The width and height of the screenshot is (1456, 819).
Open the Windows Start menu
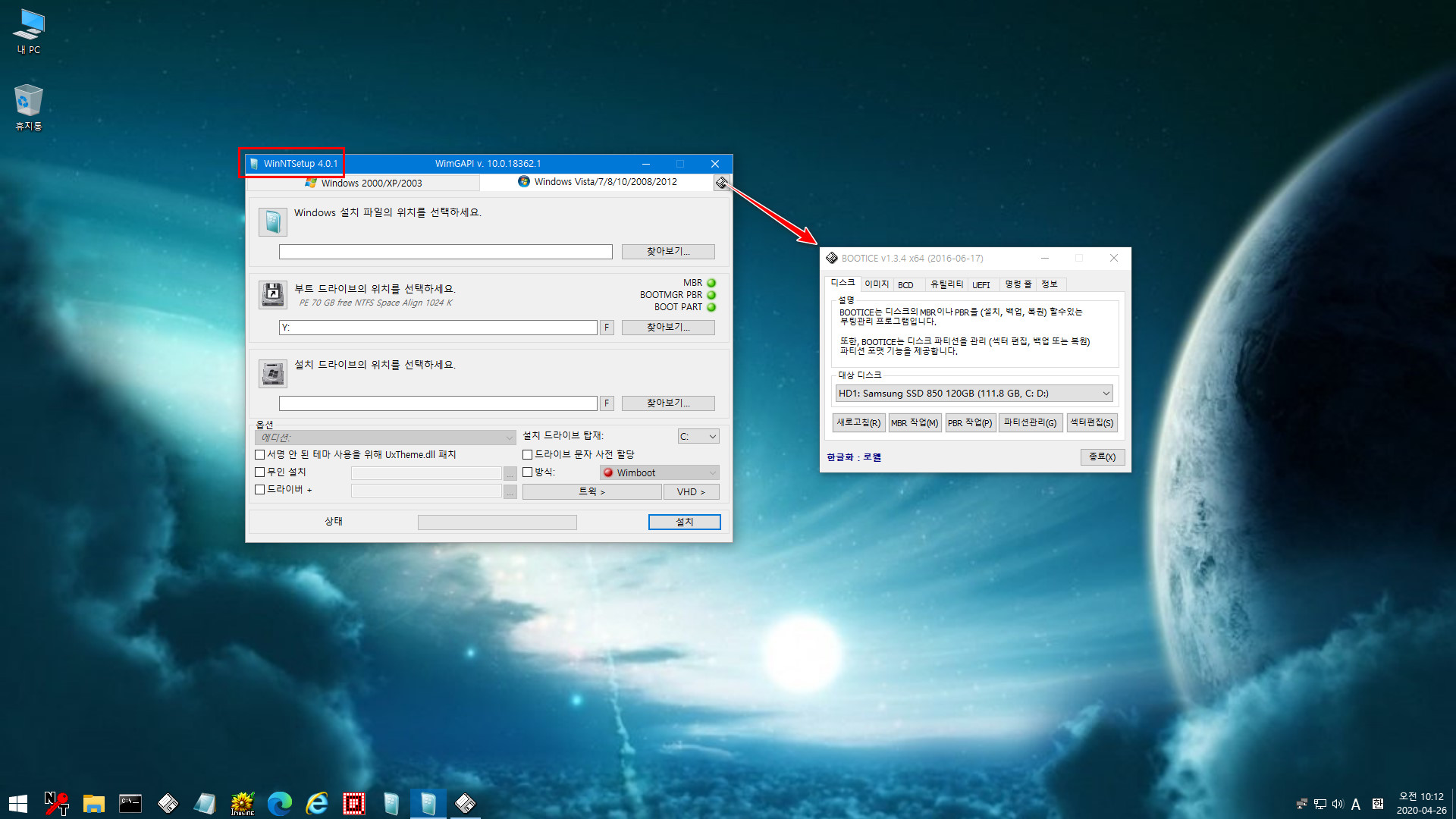click(18, 803)
